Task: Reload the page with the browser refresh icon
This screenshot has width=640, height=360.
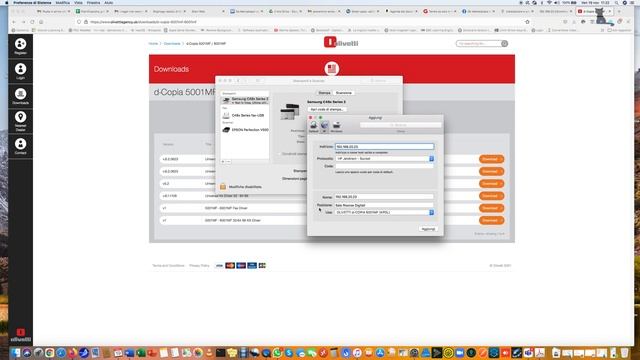Action: pyautogui.click(x=32, y=22)
